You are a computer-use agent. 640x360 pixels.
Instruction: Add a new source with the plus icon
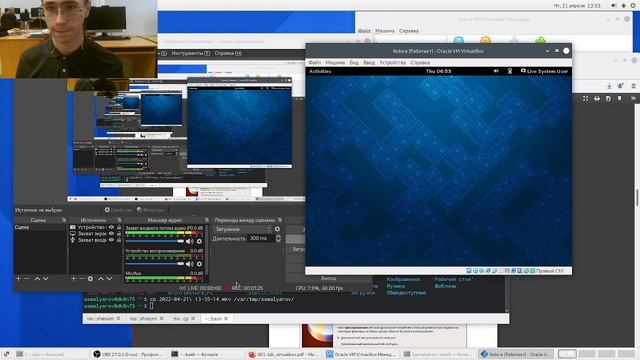click(73, 278)
